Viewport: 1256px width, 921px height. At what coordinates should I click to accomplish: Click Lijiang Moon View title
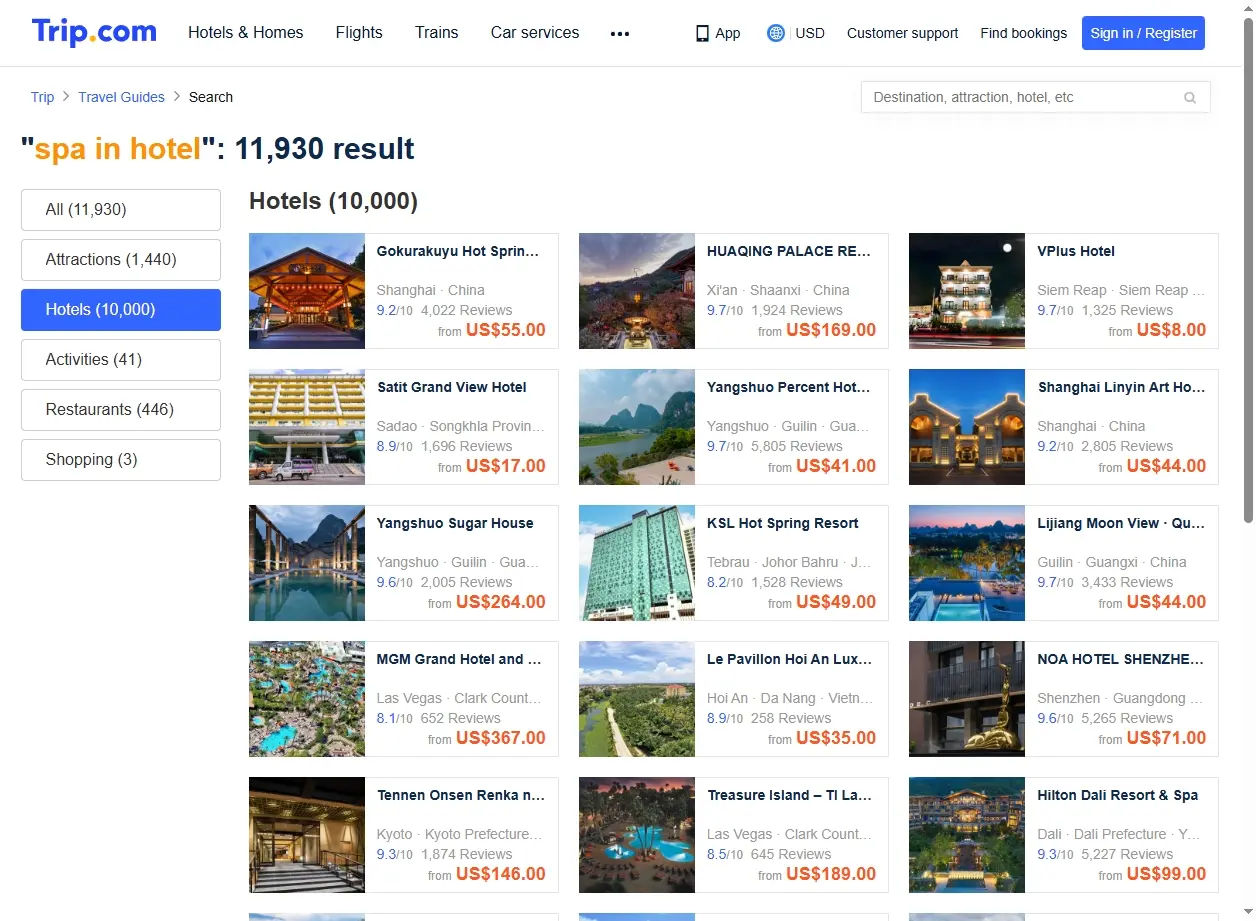(1122, 524)
